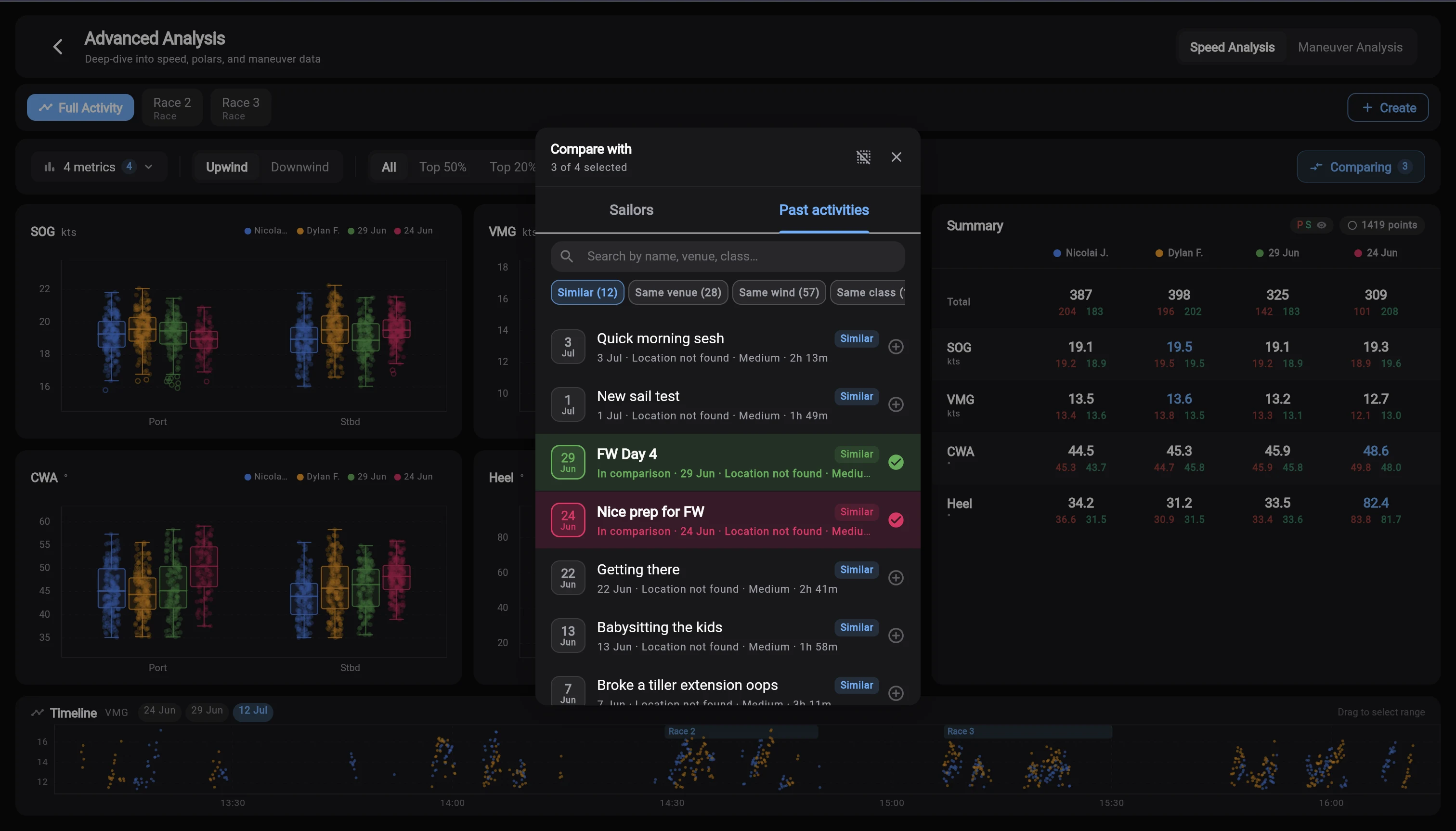1456x831 pixels.
Task: Choose the Upwind filter
Action: pyautogui.click(x=227, y=167)
